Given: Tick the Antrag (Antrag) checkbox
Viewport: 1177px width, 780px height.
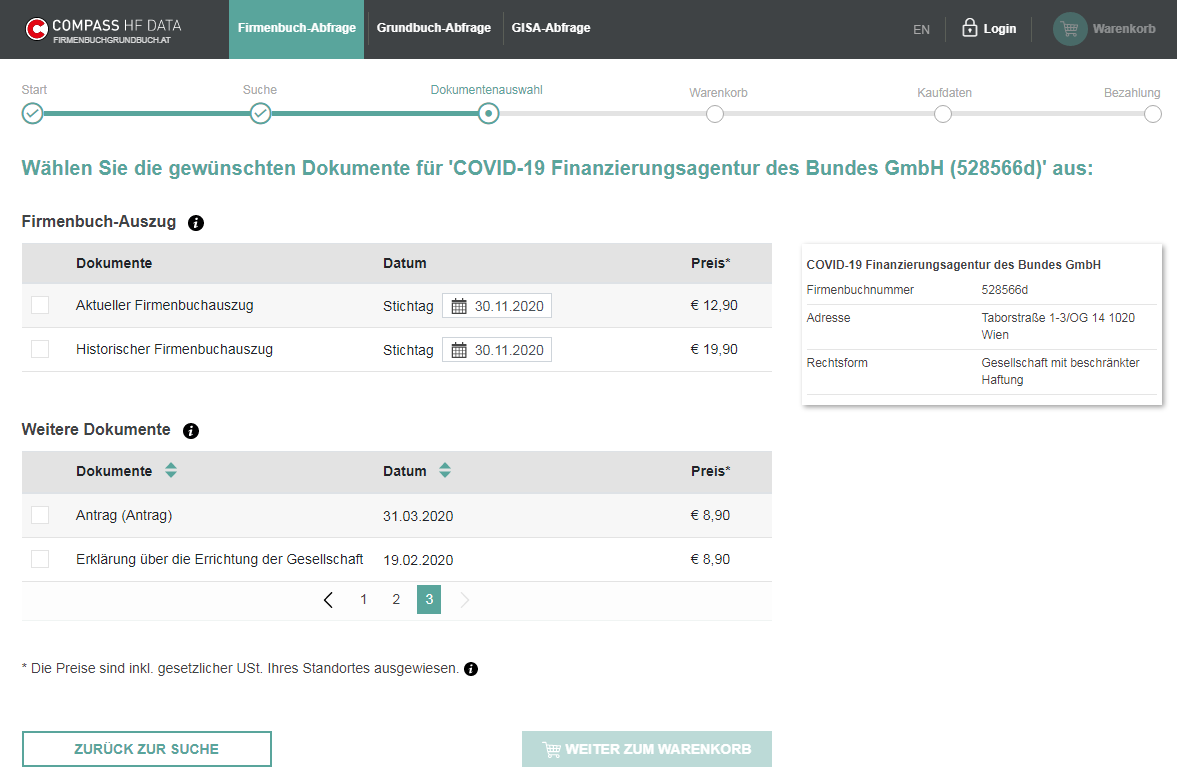Looking at the screenshot, I should [x=41, y=515].
